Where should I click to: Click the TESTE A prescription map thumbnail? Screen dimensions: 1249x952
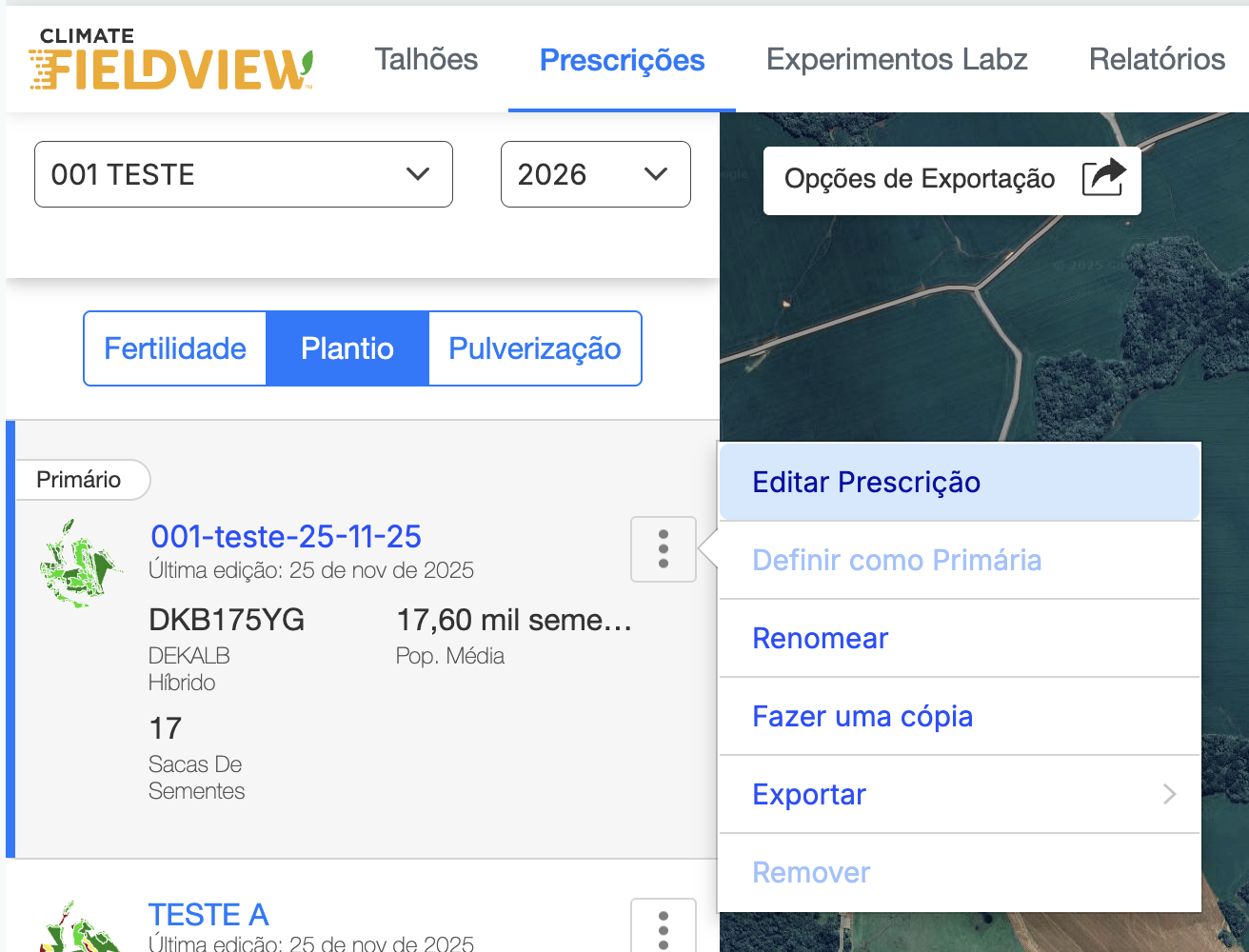(80, 929)
